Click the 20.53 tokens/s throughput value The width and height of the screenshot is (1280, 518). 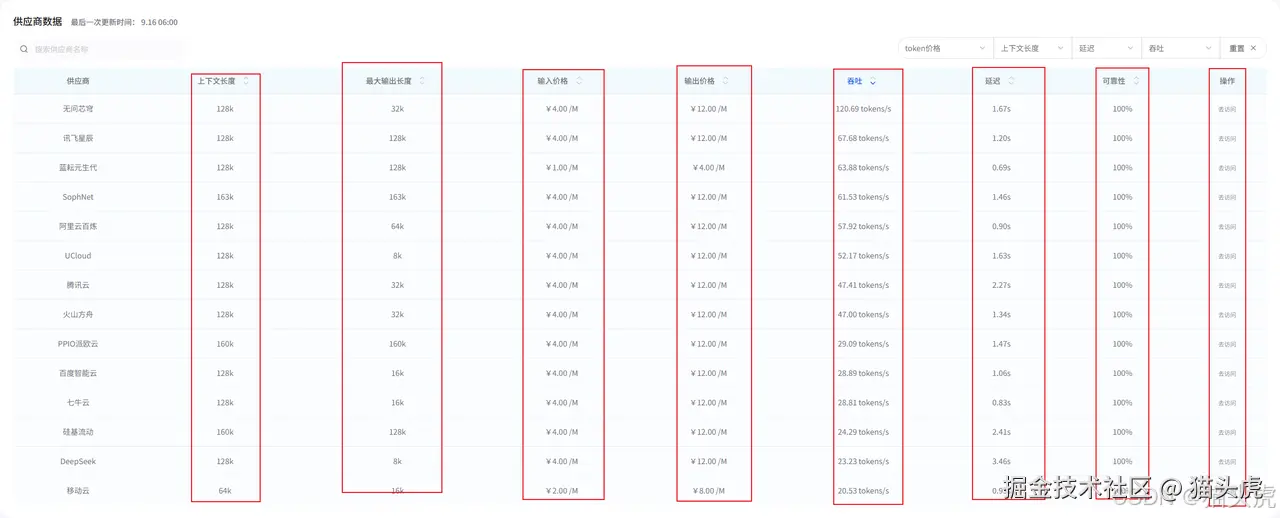(863, 491)
